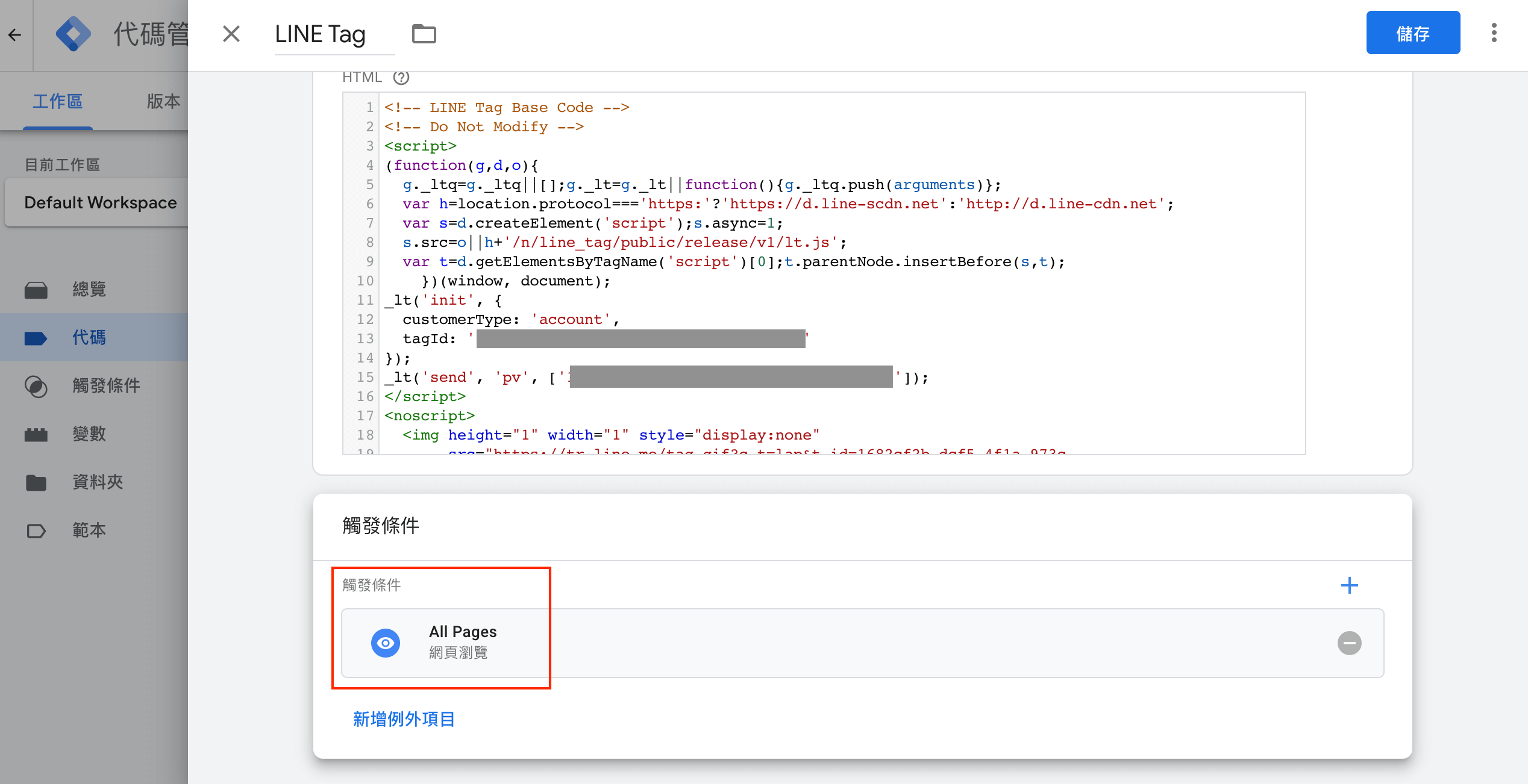Screen dimensions: 1528x784
Task: Click the s.src lt.js code line
Action: click(x=624, y=243)
